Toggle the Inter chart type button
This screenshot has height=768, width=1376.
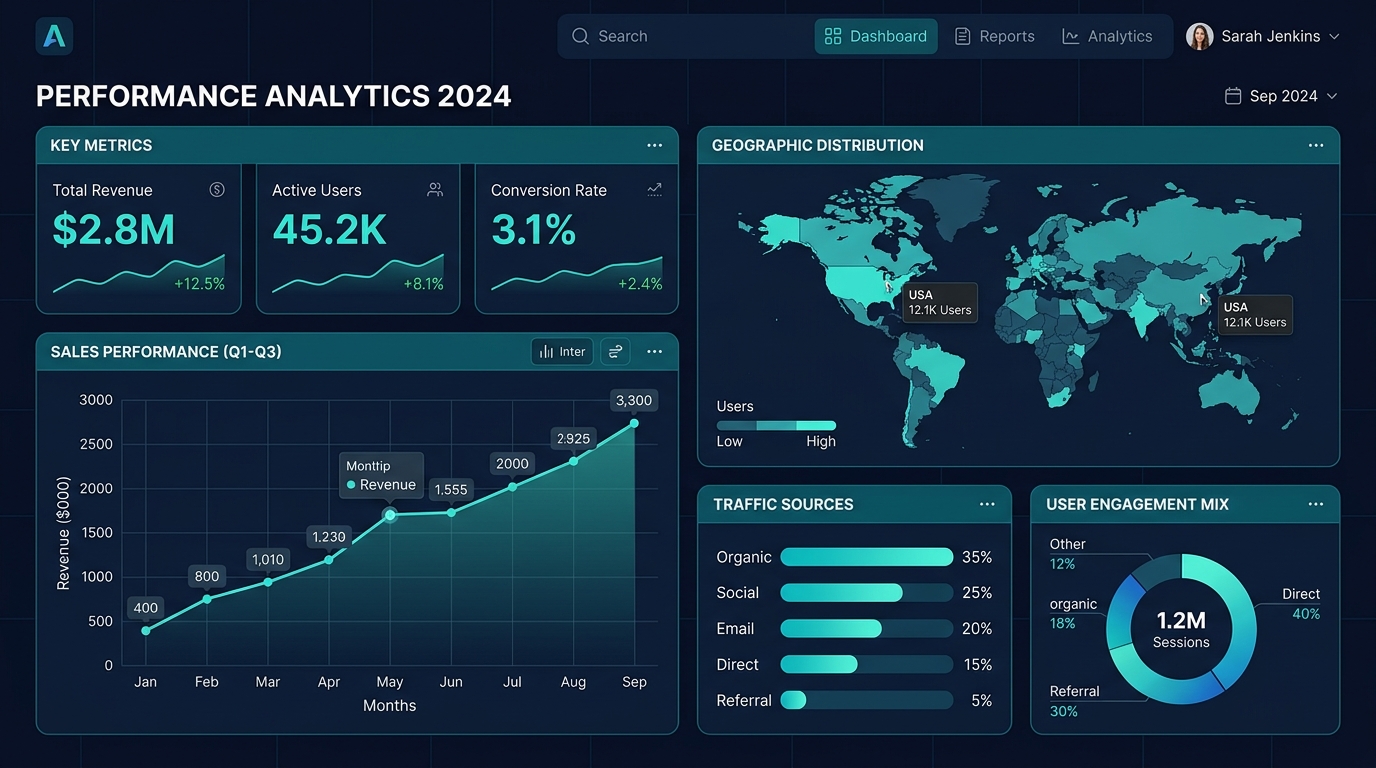click(x=562, y=352)
